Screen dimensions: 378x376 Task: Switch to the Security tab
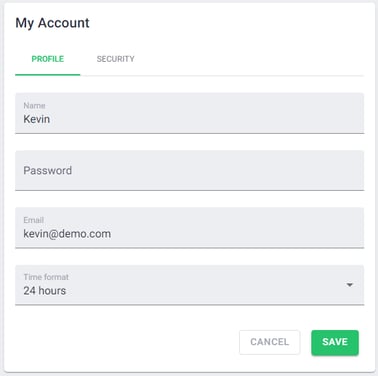[115, 59]
